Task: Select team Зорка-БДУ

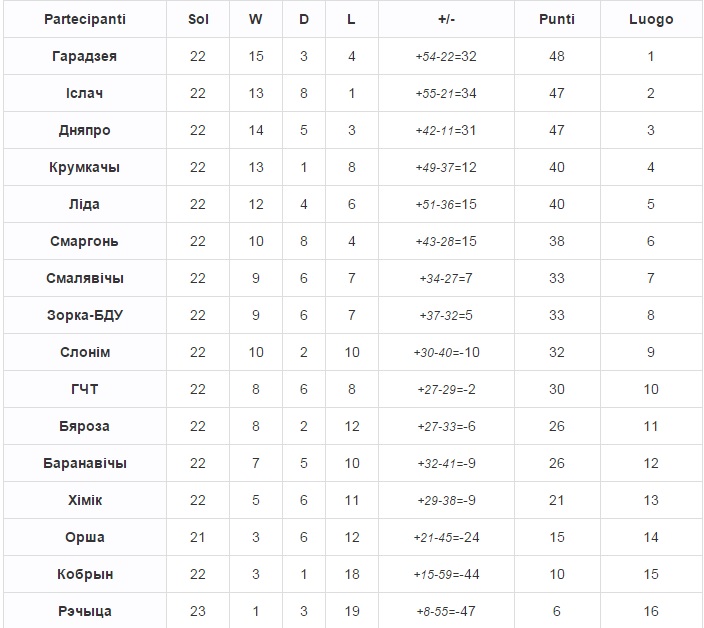Action: tap(85, 315)
